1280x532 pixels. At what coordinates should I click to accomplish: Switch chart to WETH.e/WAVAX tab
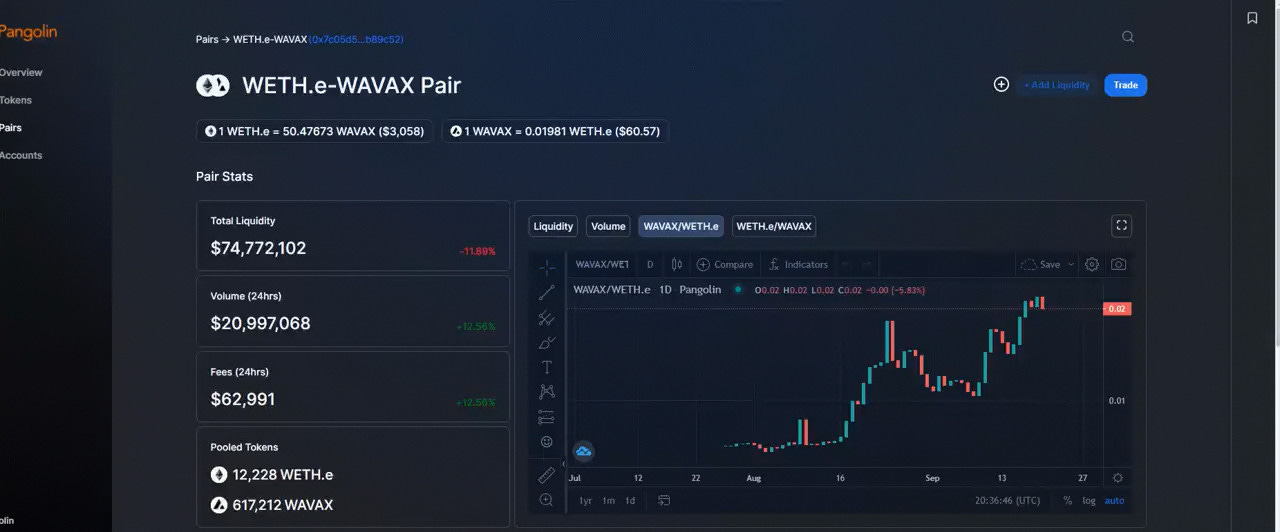[x=774, y=226]
